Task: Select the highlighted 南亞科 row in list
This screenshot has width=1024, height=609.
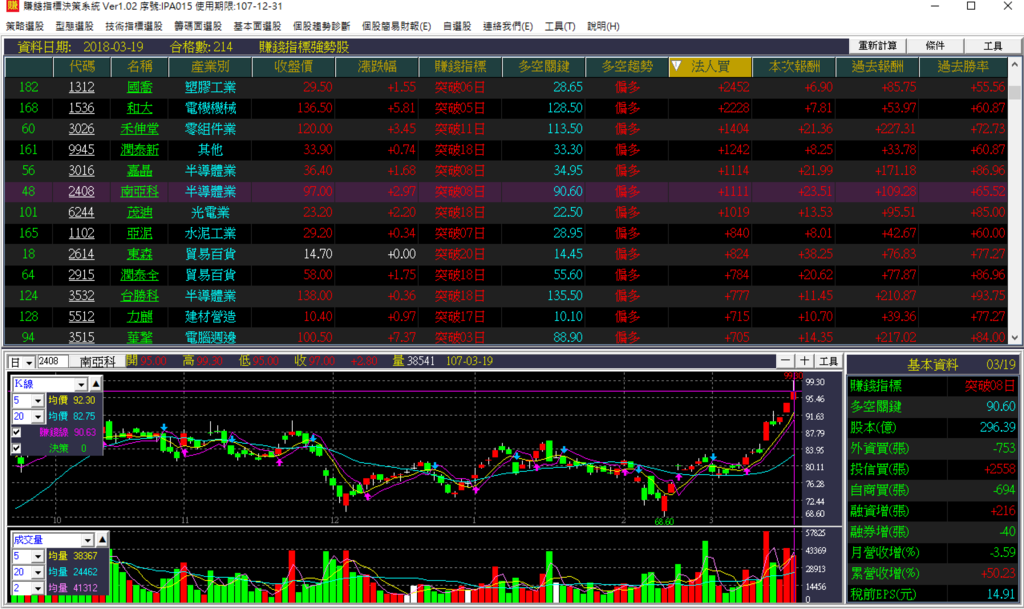Action: [505, 191]
